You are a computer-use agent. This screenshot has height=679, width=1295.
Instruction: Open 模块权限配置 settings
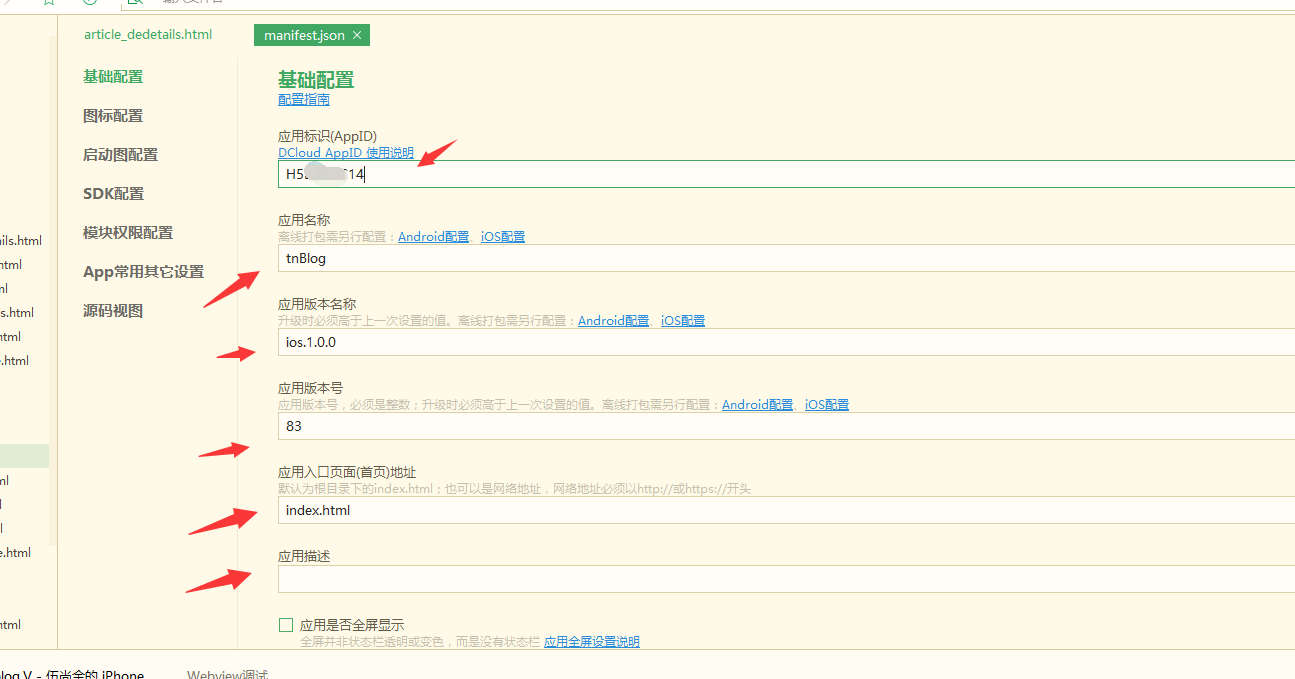128,233
